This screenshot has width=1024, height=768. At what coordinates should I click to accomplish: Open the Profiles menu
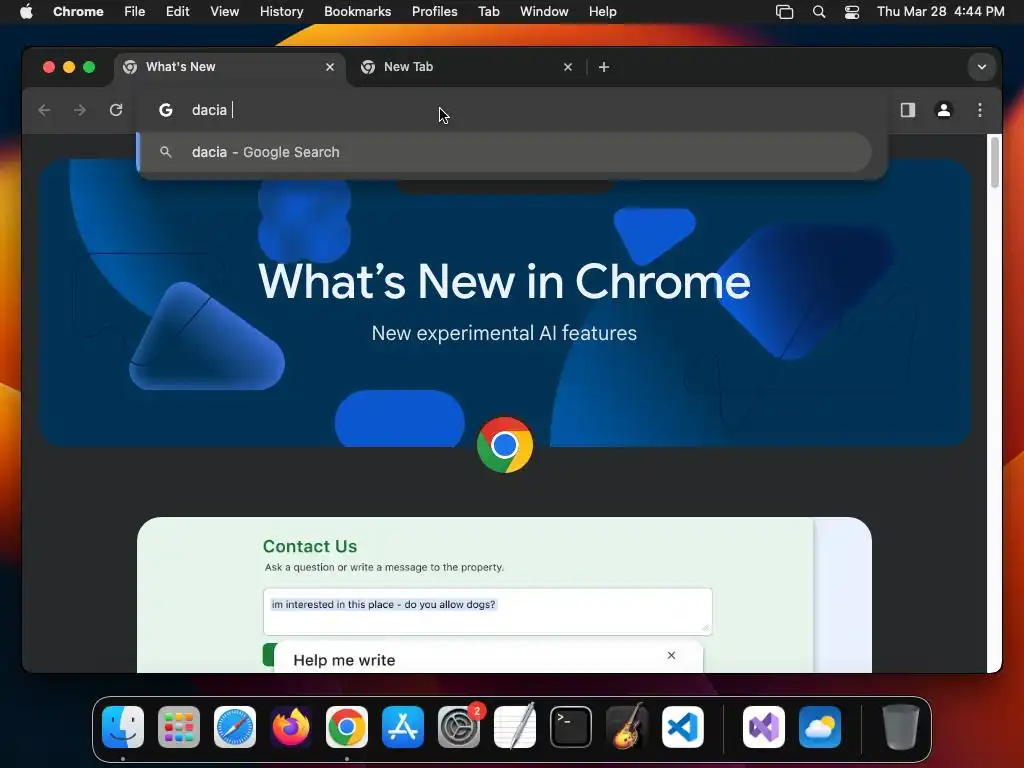[434, 11]
